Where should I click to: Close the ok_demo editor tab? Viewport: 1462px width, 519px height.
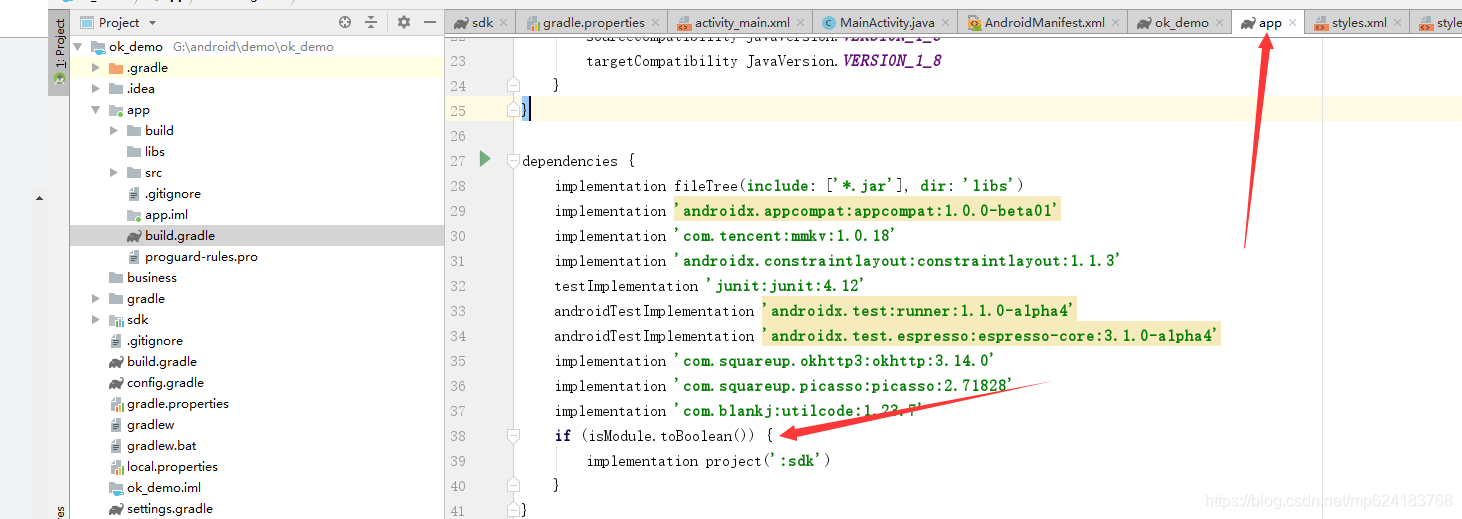pos(1220,22)
